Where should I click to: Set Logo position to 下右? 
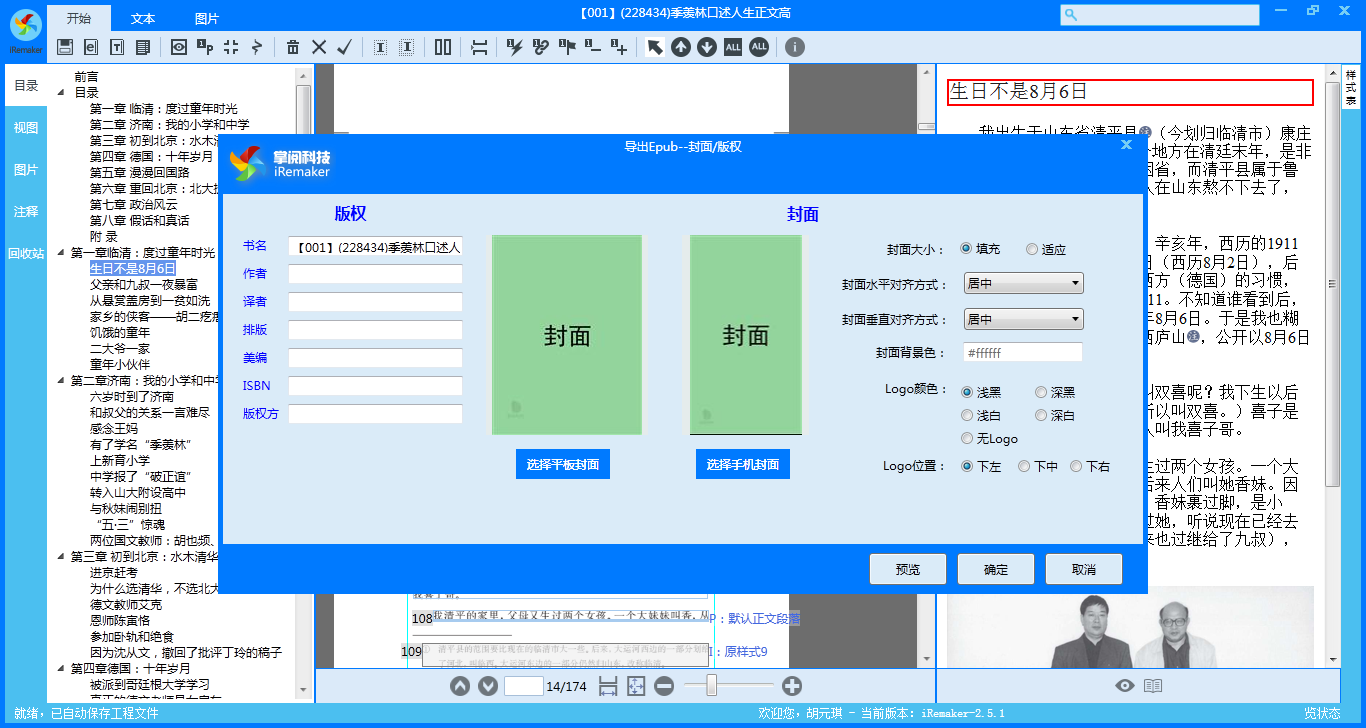click(1076, 466)
